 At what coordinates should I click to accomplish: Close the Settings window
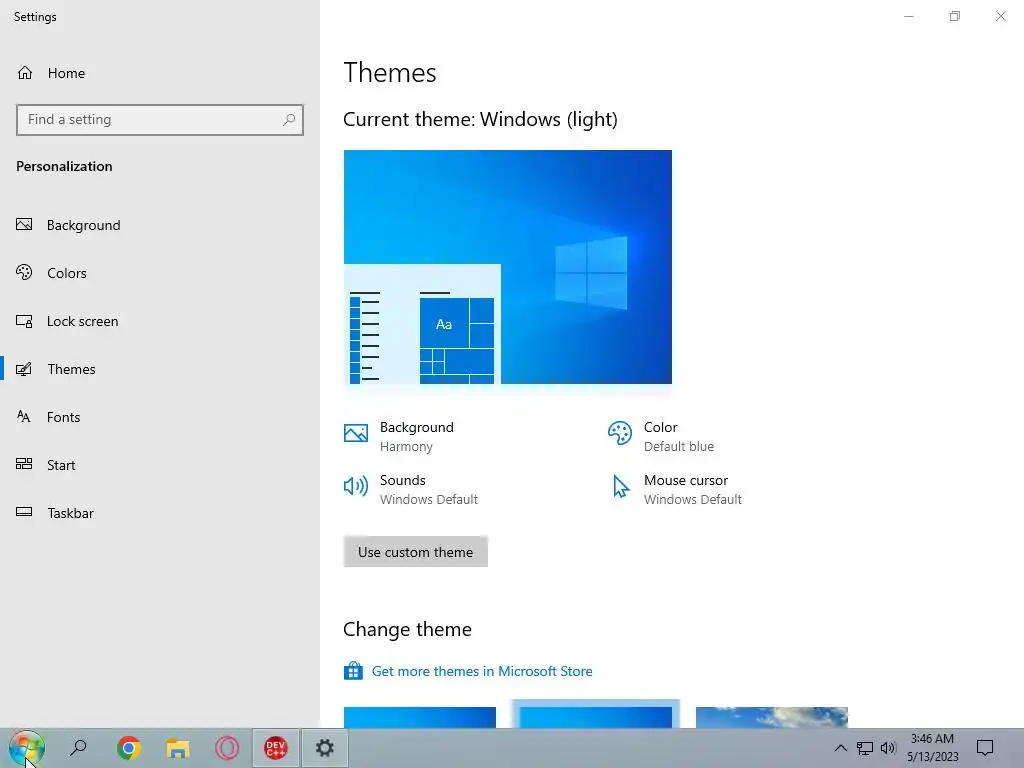1000,16
